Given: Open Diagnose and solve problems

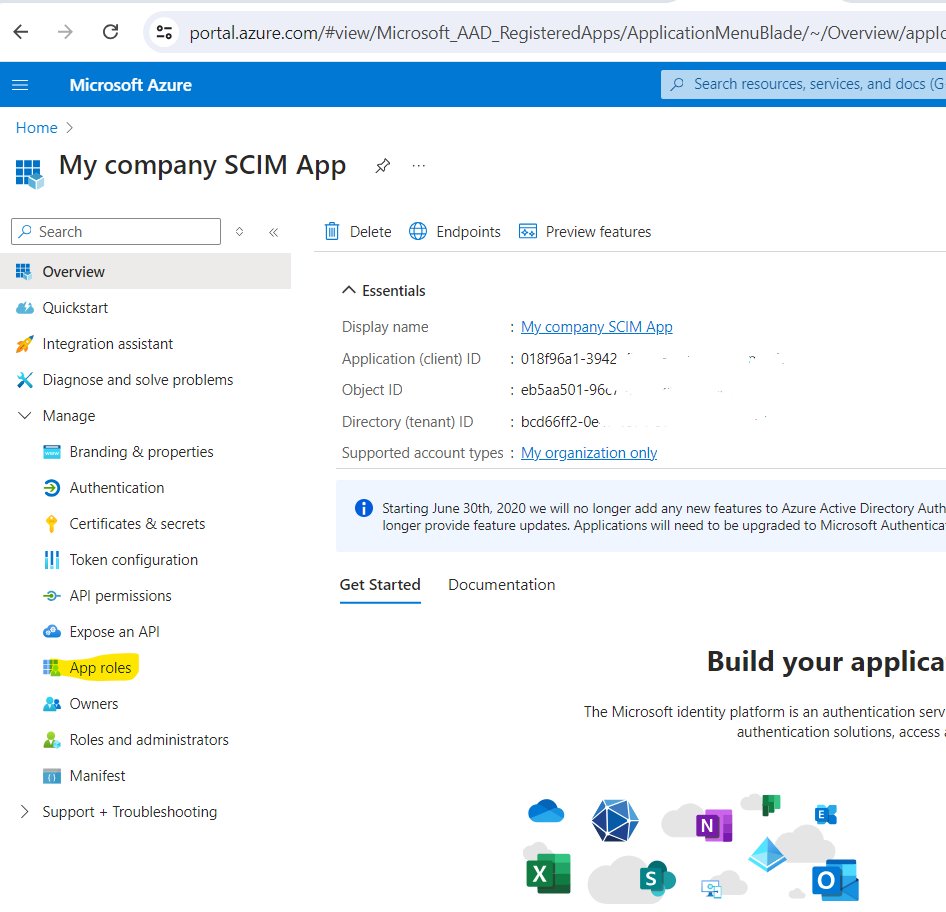Looking at the screenshot, I should click(138, 380).
